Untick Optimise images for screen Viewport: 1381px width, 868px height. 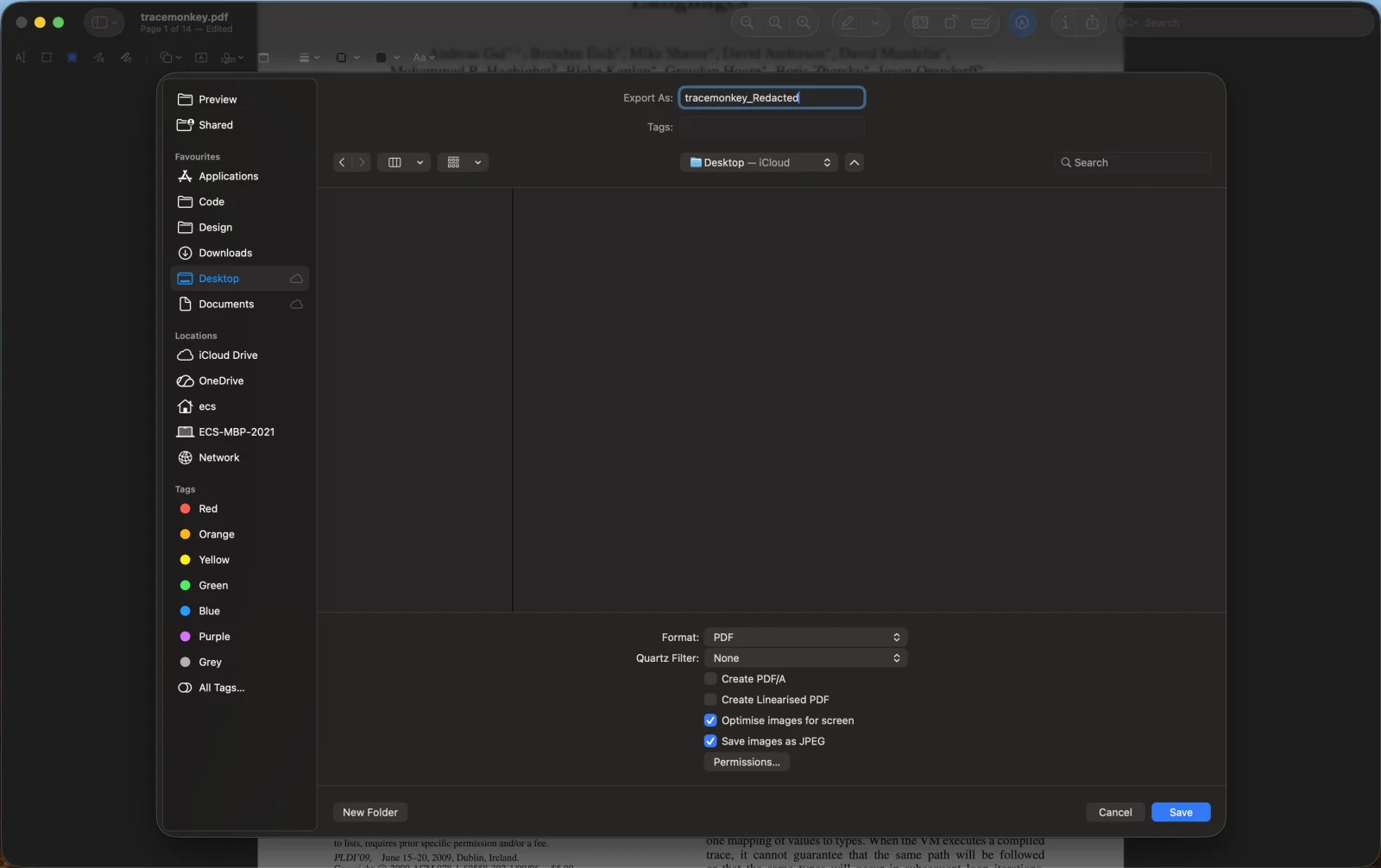tap(710, 720)
